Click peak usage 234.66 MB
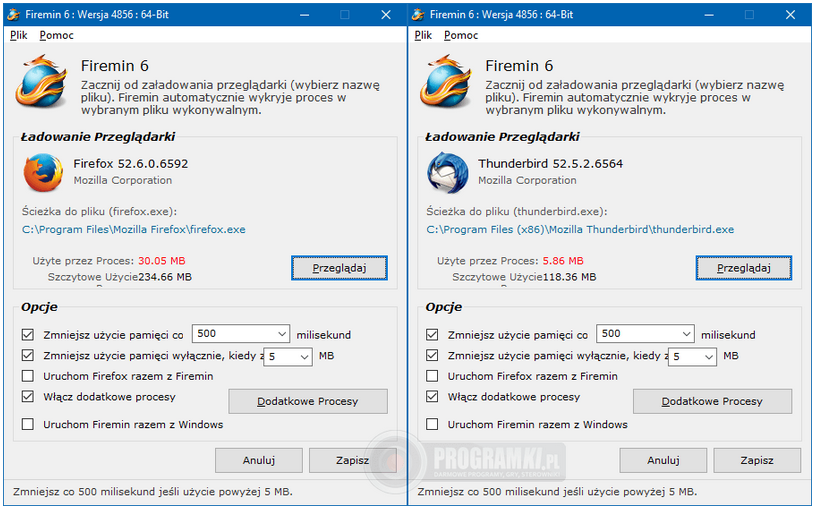Screen dimensions: 815x509 tap(165, 277)
